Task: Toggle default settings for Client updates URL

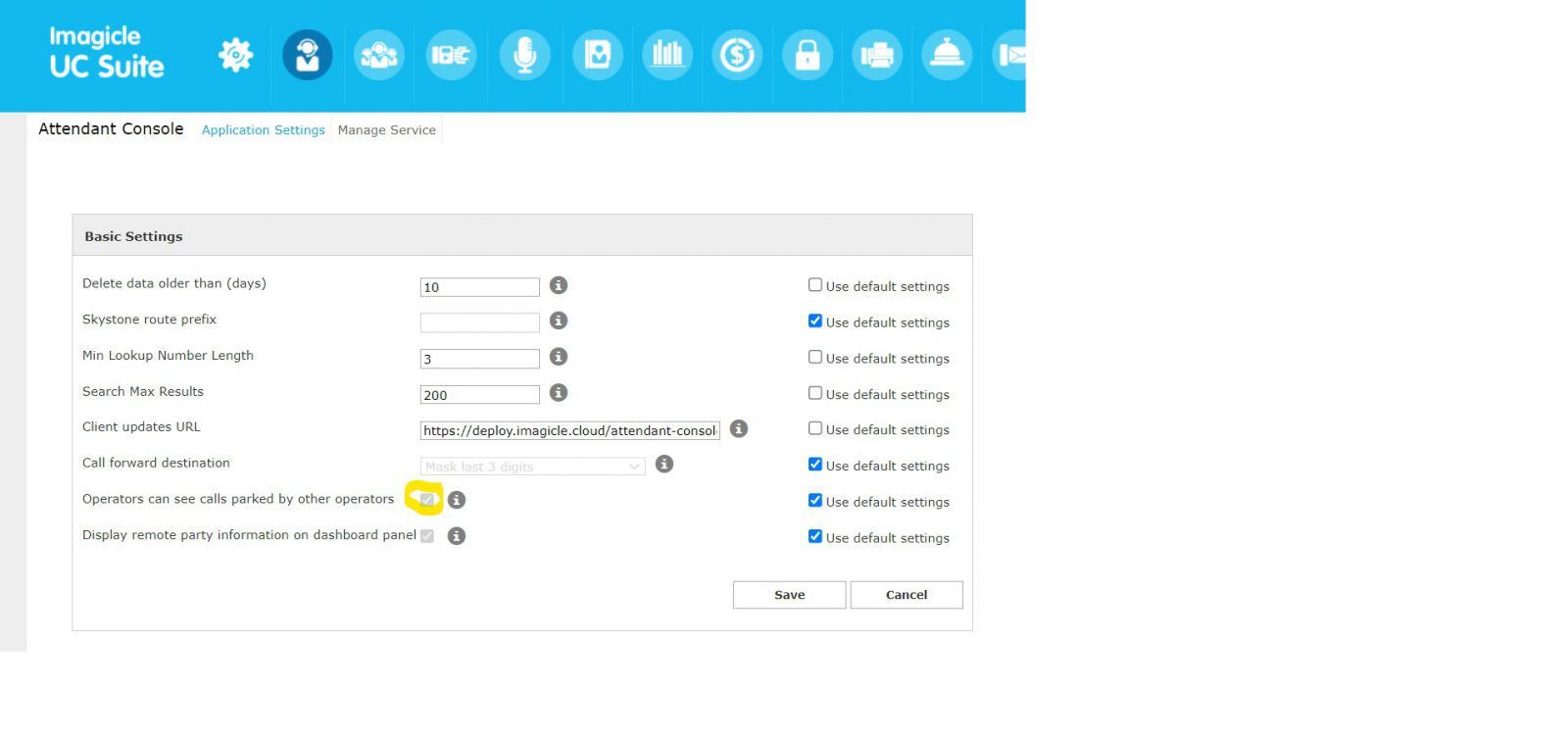Action: click(815, 428)
